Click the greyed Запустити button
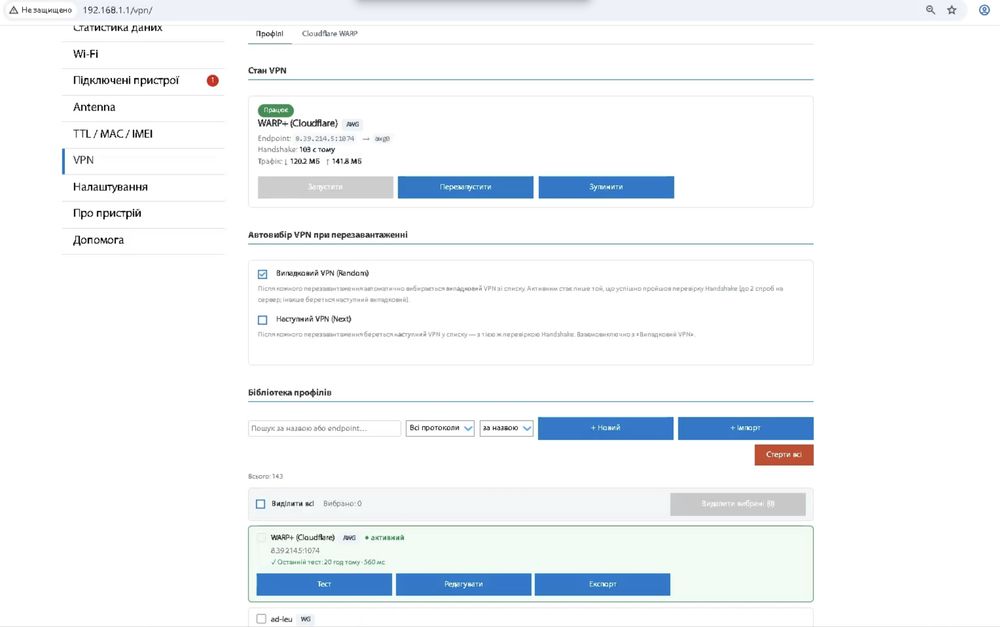 click(x=325, y=187)
